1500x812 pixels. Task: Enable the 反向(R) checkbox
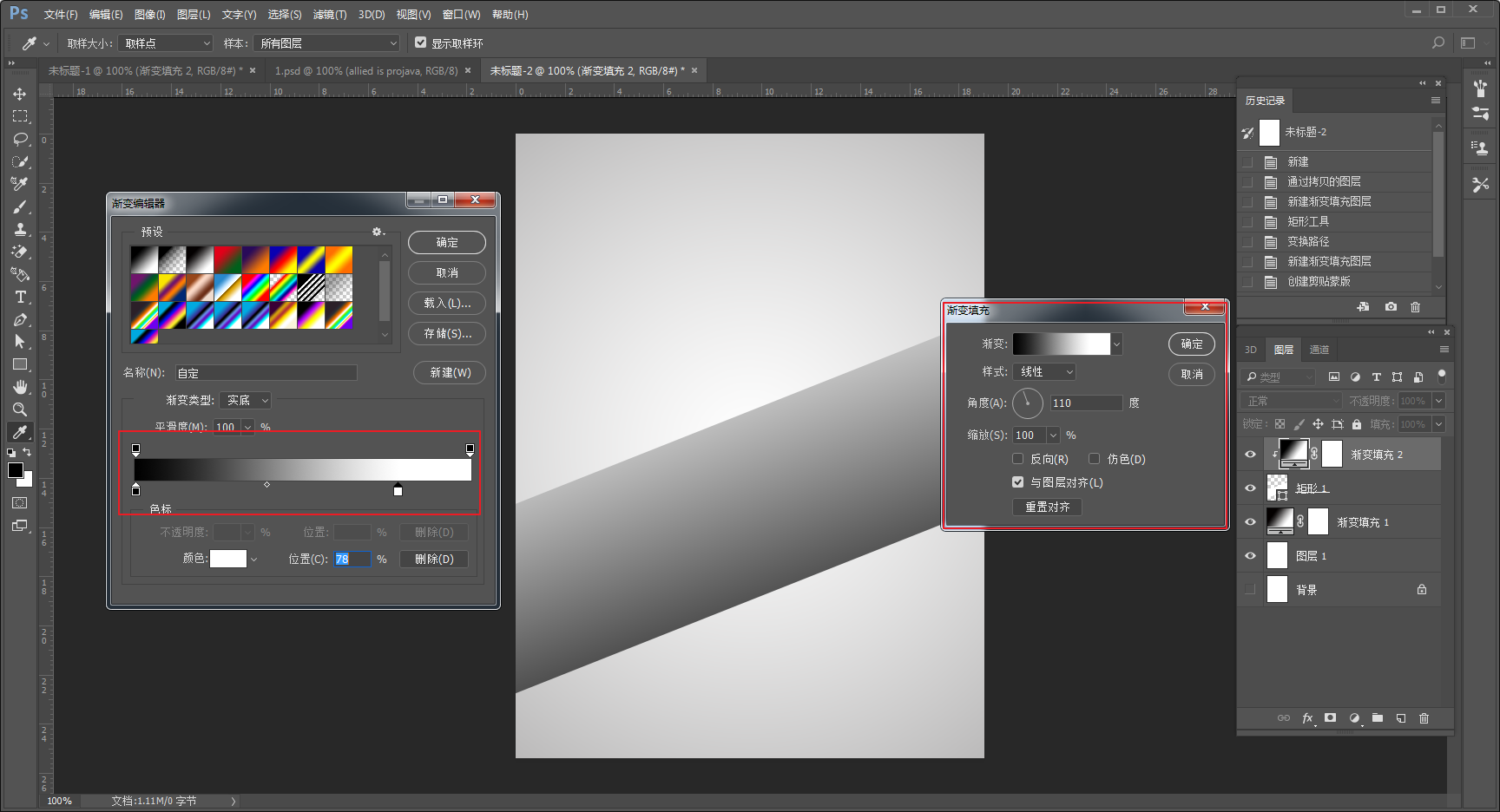(x=1018, y=459)
